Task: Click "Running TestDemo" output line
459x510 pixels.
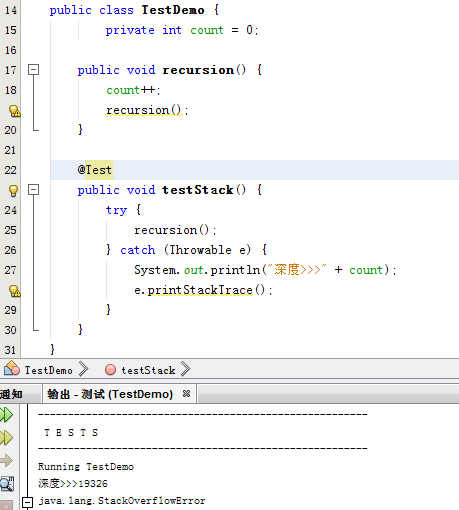Action: (x=86, y=467)
